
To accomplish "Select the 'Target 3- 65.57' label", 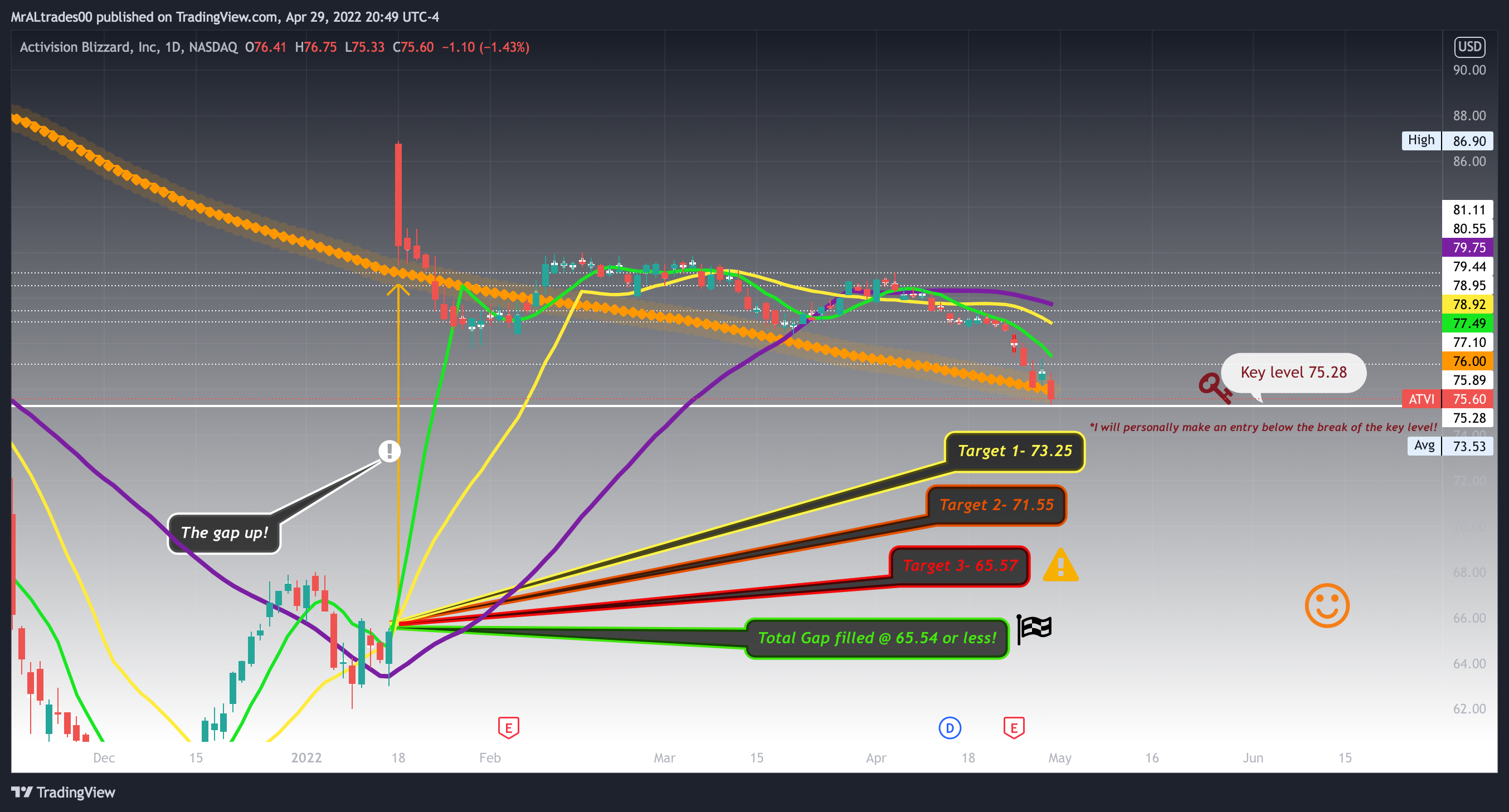I will point(960,565).
